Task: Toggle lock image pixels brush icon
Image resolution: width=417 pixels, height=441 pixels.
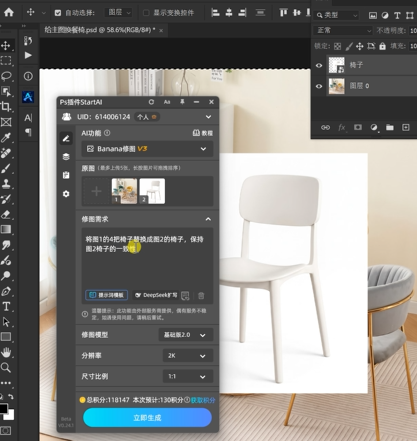Action: coord(349,46)
